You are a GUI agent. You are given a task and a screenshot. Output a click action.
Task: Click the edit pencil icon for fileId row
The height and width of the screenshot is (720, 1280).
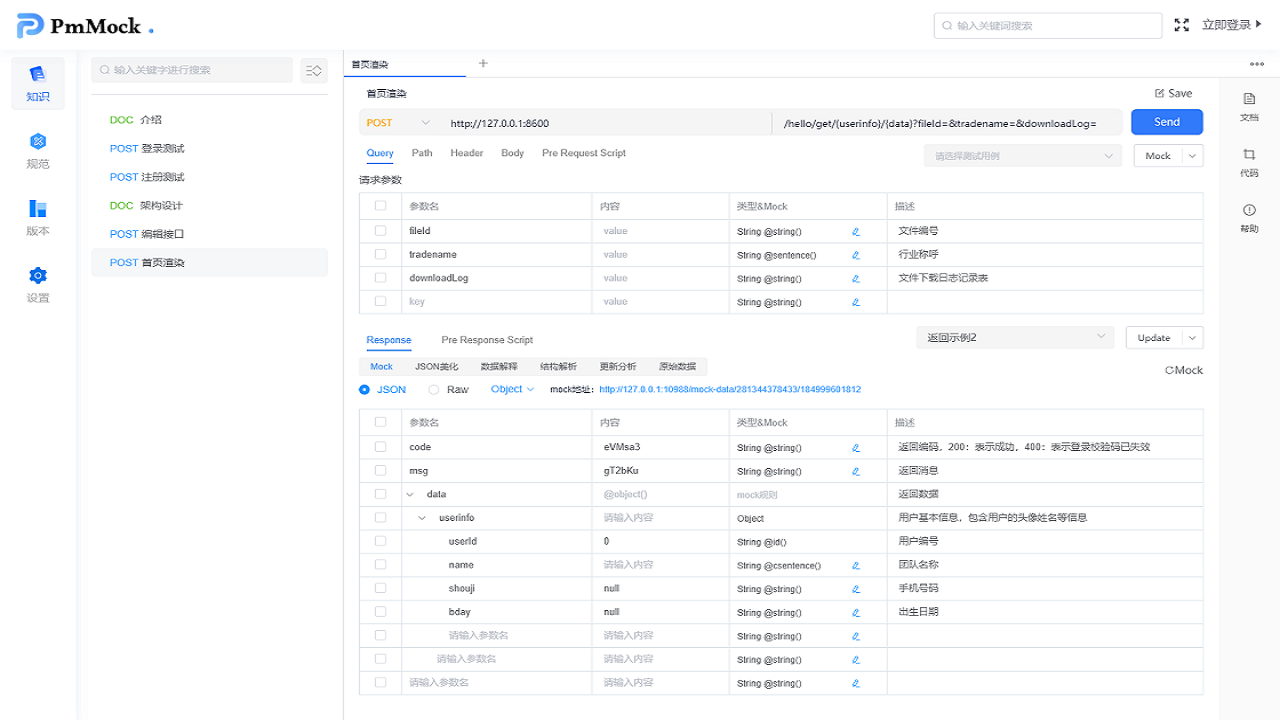tap(856, 231)
